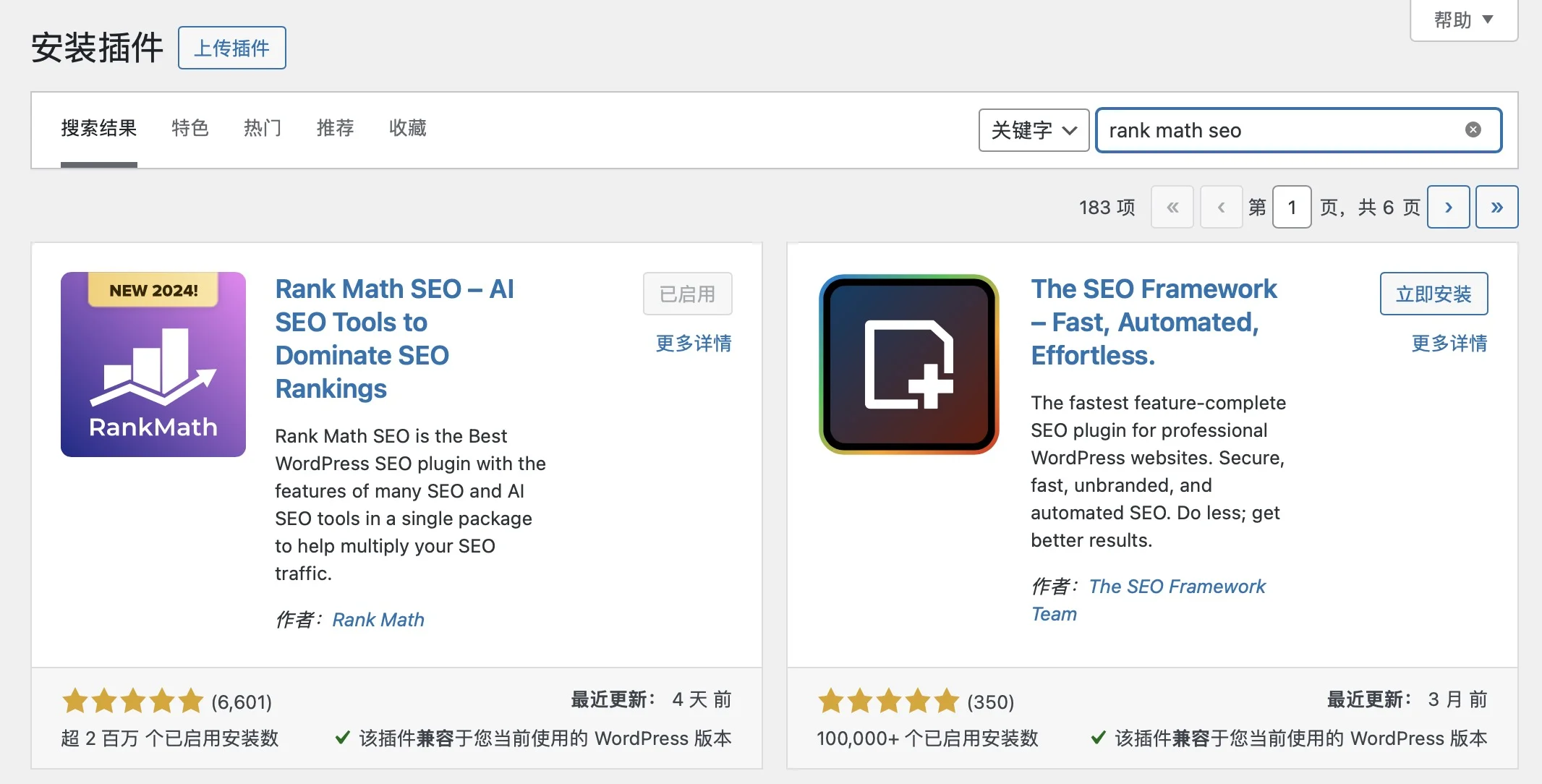This screenshot has height=784, width=1542.
Task: Clear the search field with the X icon
Action: coord(1473,129)
